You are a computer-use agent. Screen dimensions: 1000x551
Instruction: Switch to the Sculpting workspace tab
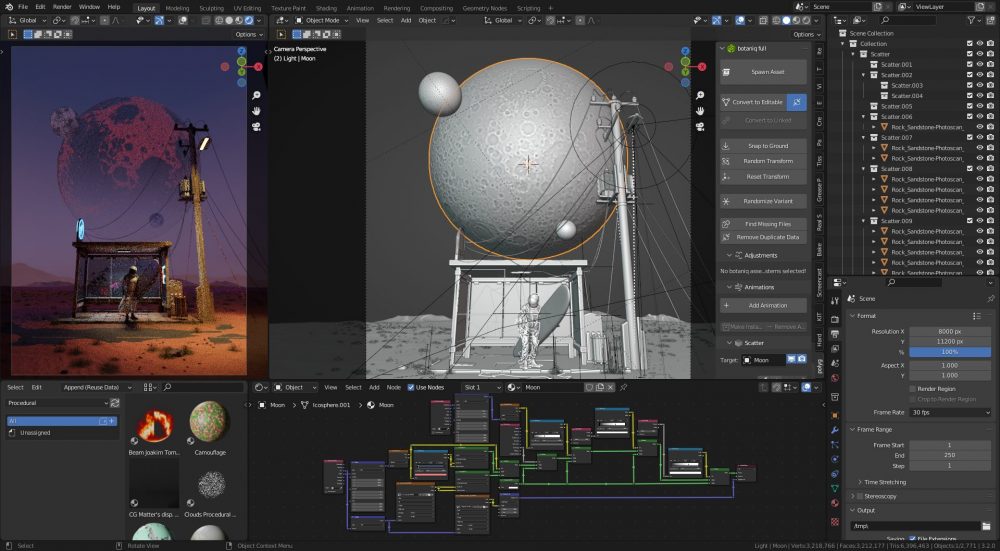211,8
